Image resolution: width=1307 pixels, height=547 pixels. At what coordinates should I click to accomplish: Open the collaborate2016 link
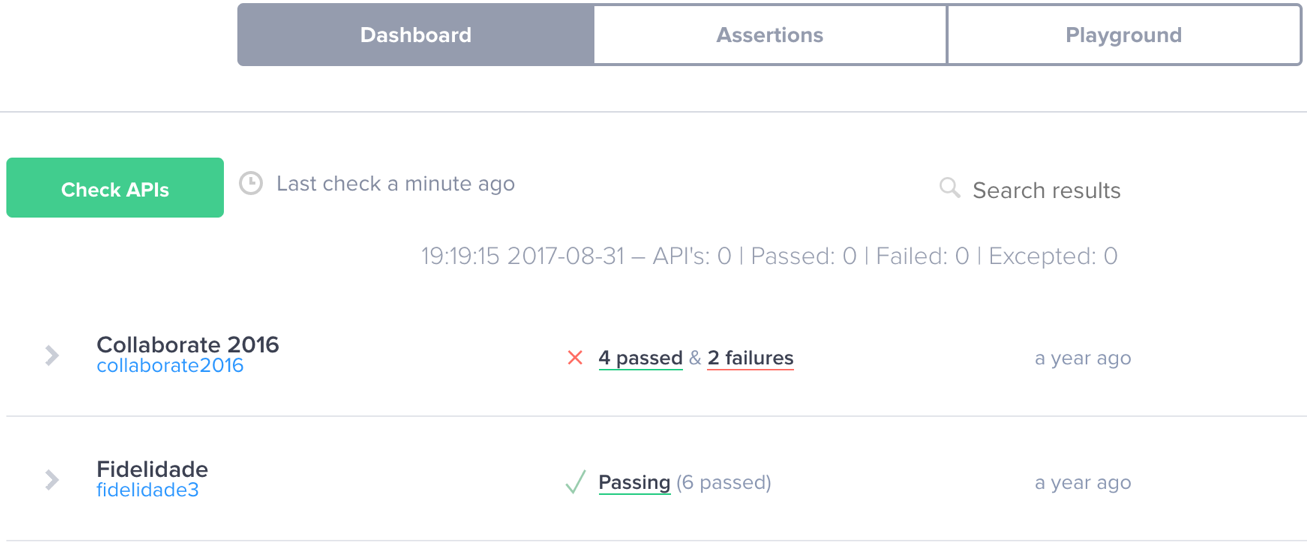point(170,366)
